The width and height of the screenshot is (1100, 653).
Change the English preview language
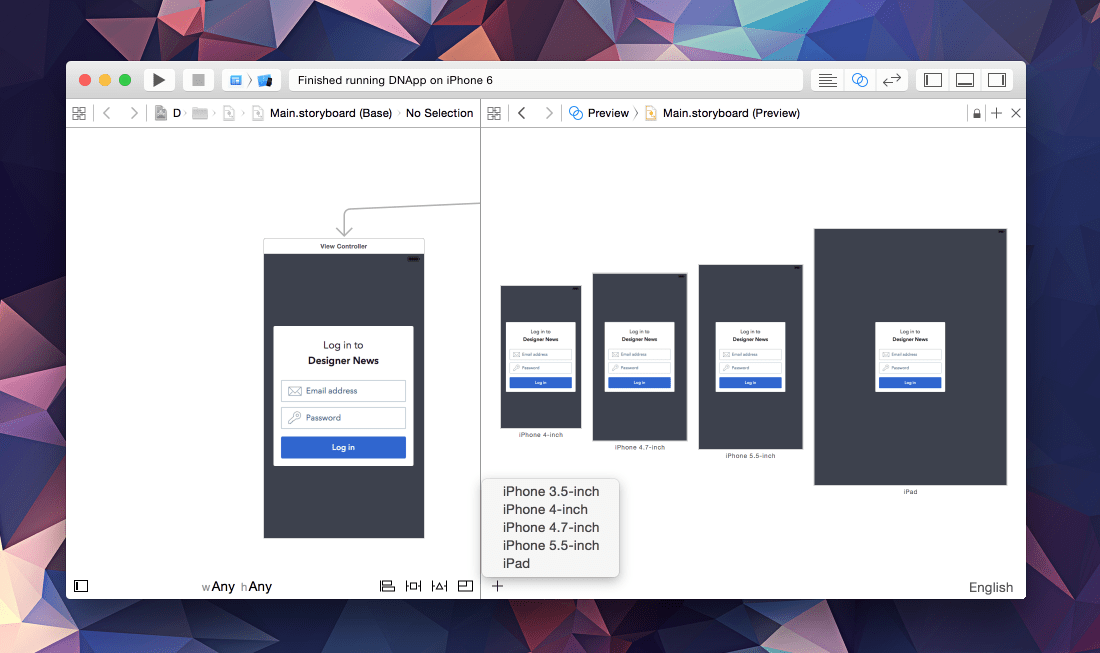coord(991,588)
